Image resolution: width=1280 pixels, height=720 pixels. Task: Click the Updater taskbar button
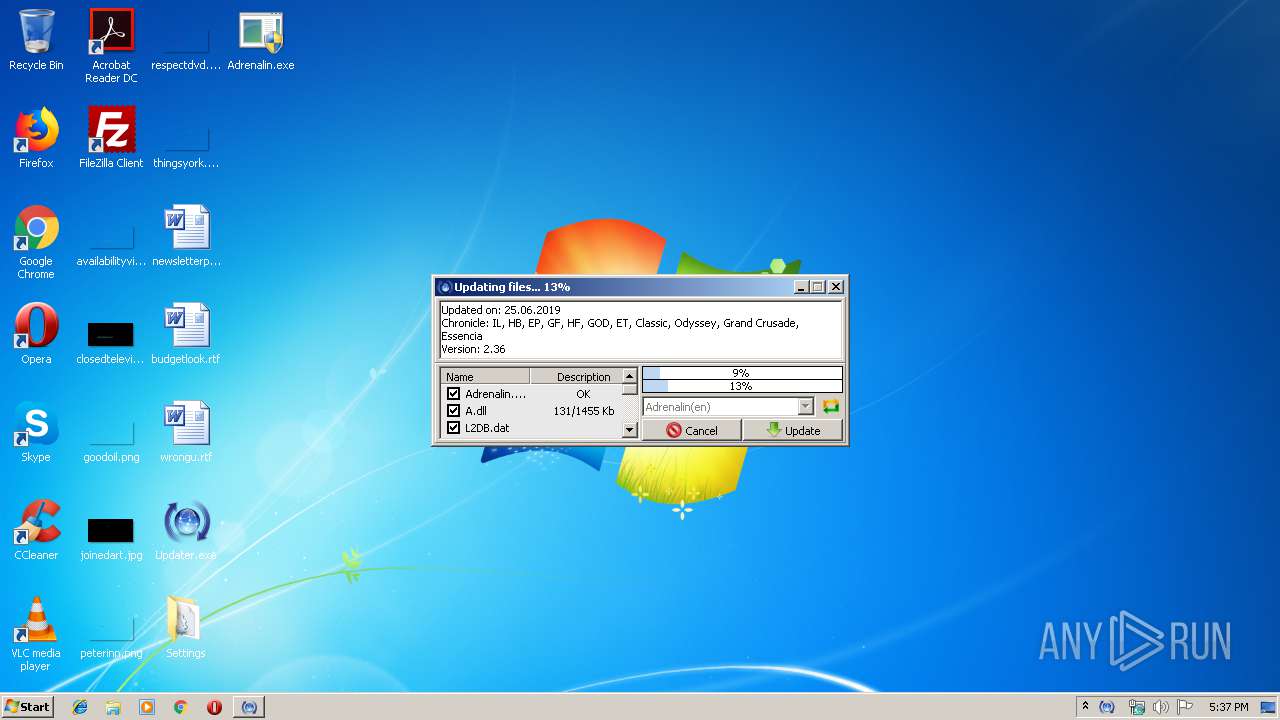(249, 707)
